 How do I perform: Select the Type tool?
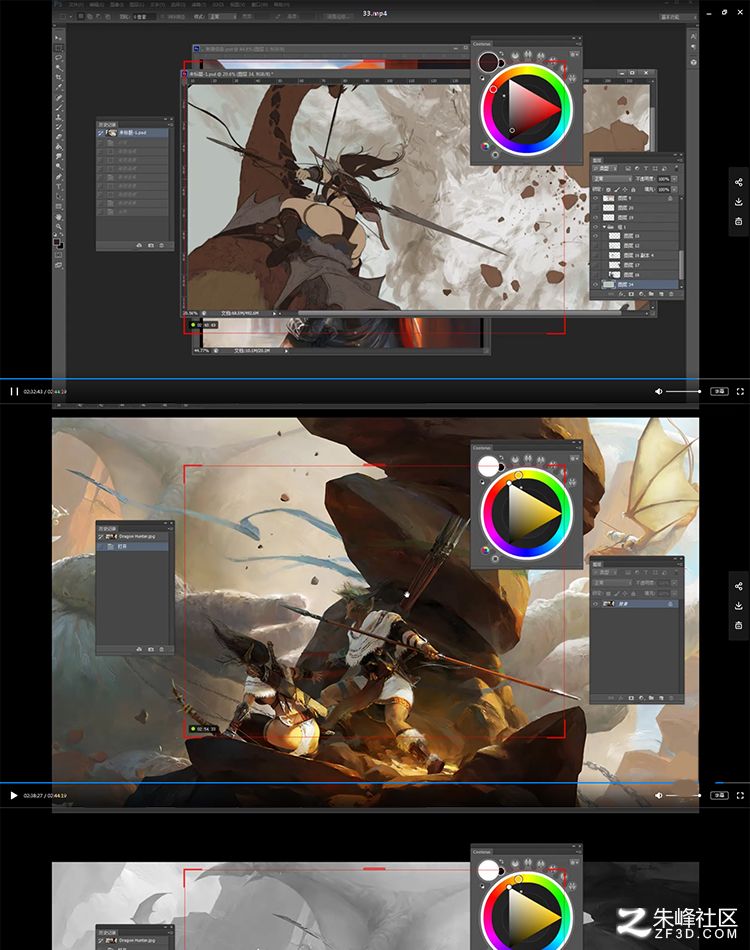pos(58,186)
